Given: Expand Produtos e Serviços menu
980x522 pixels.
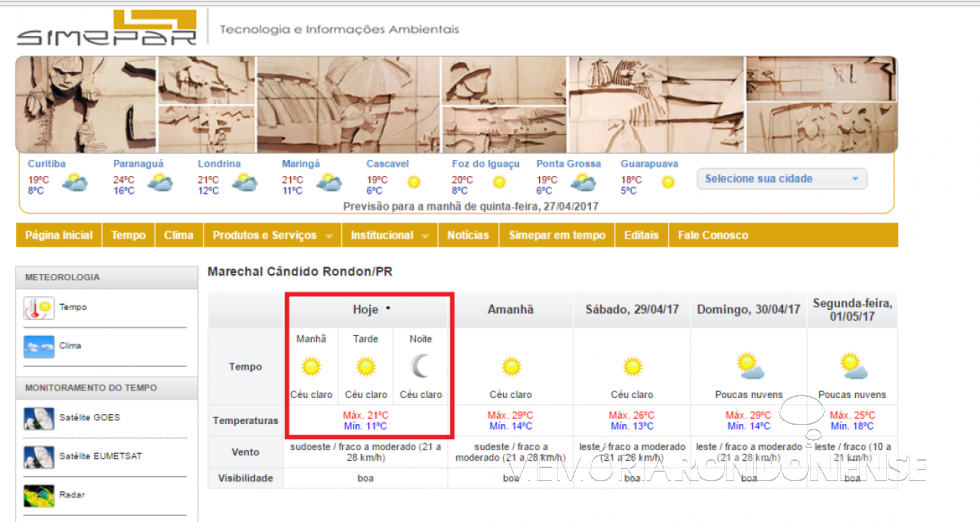Looking at the screenshot, I should pyautogui.click(x=272, y=235).
